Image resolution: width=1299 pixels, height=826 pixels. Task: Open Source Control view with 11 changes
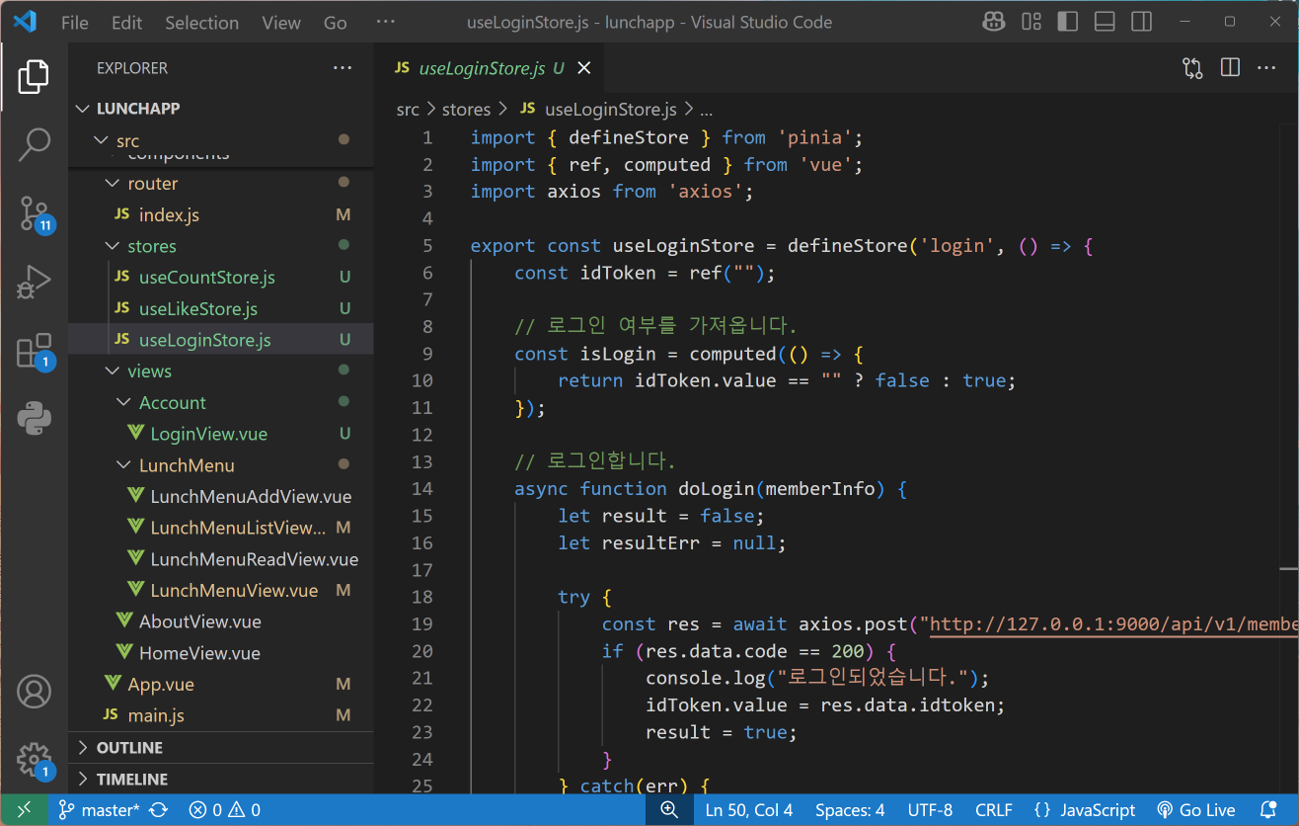(x=34, y=214)
